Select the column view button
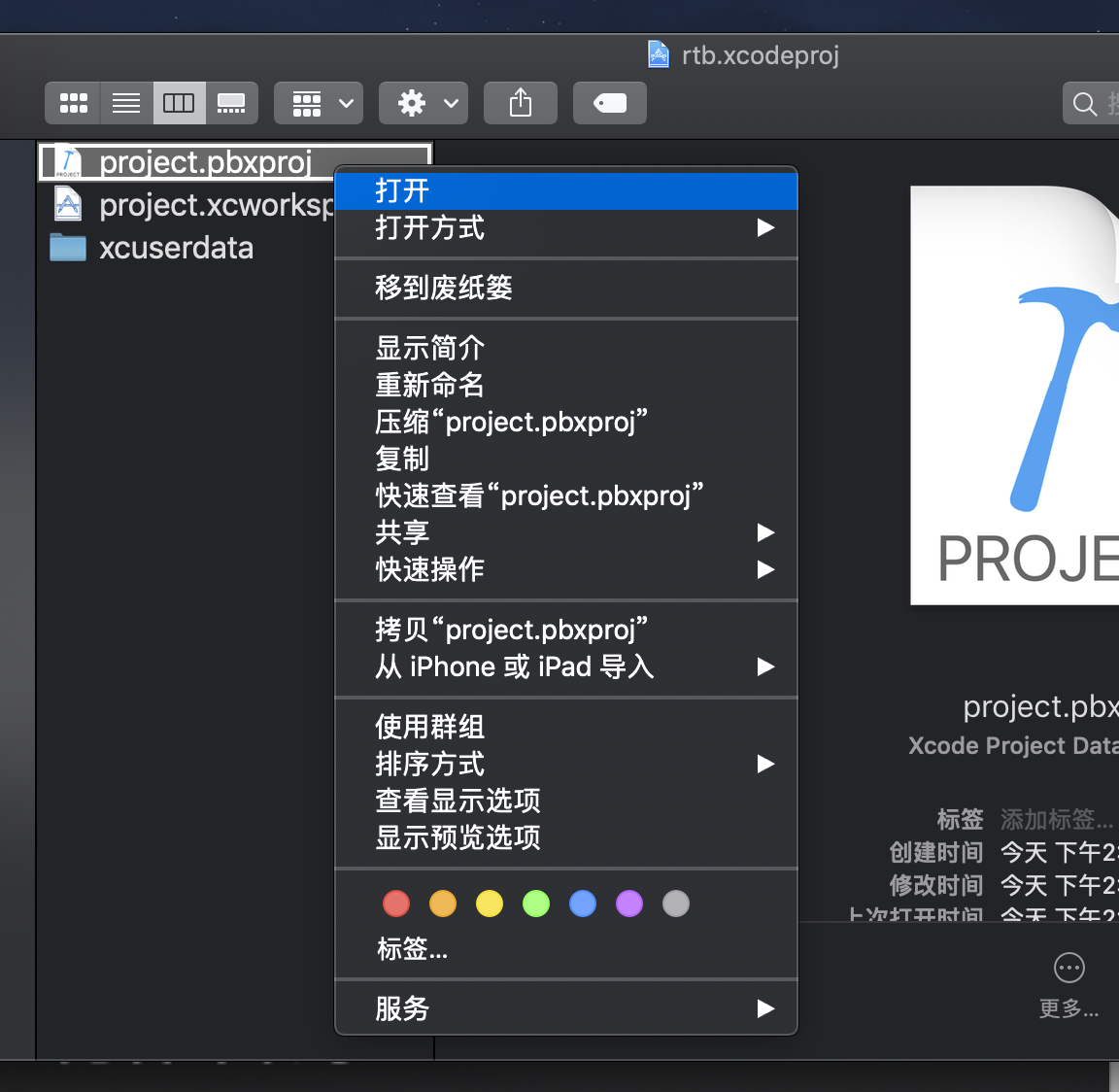Viewport: 1119px width, 1092px height. (x=179, y=104)
